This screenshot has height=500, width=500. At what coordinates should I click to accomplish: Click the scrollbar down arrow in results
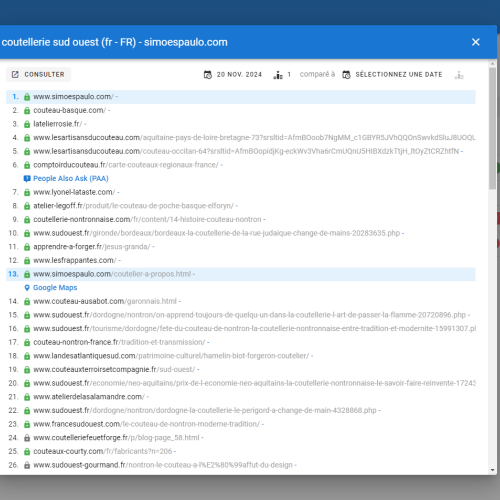493,470
